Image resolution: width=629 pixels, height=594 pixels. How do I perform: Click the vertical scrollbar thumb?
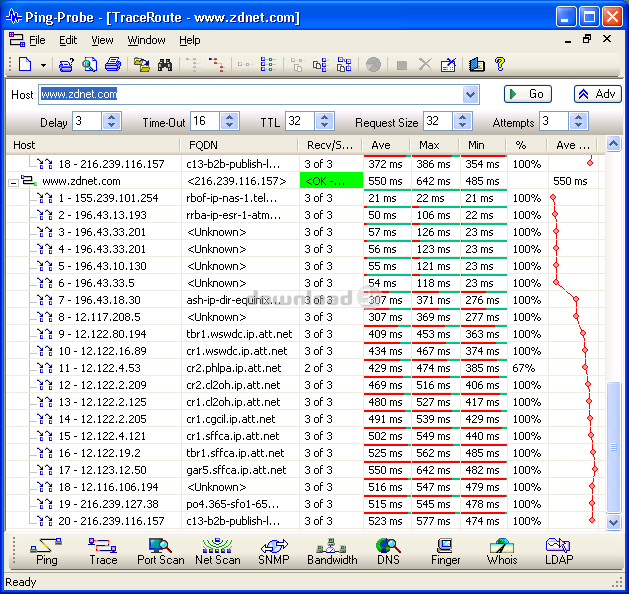coord(613,447)
